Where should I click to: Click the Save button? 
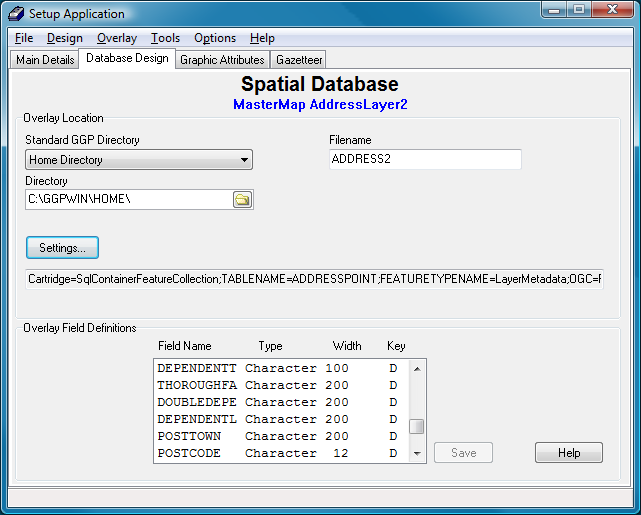coord(463,452)
